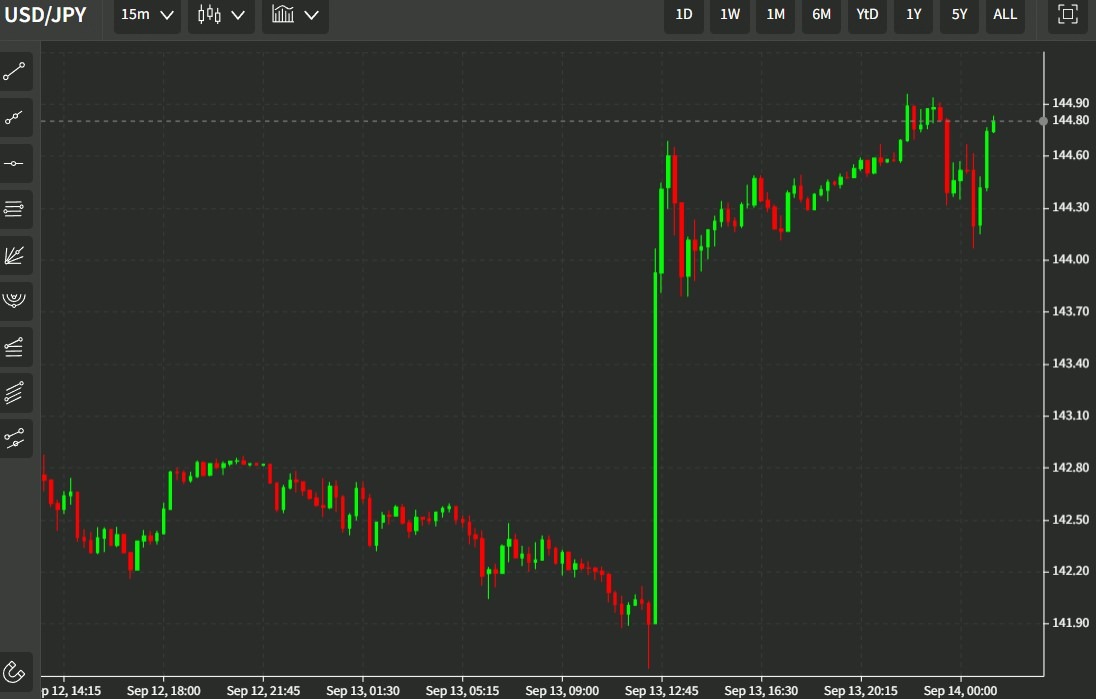This screenshot has width=1096, height=699.
Task: Click the 142.50 price axis label
Action: pyautogui.click(x=1070, y=519)
